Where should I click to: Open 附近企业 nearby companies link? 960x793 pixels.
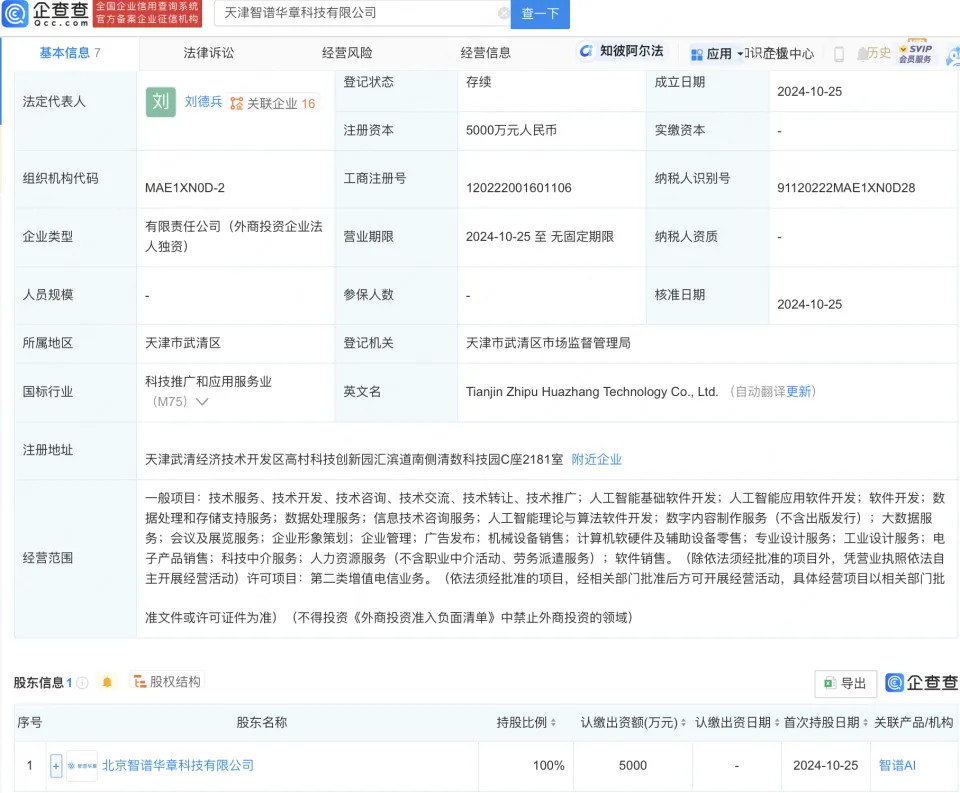point(596,459)
